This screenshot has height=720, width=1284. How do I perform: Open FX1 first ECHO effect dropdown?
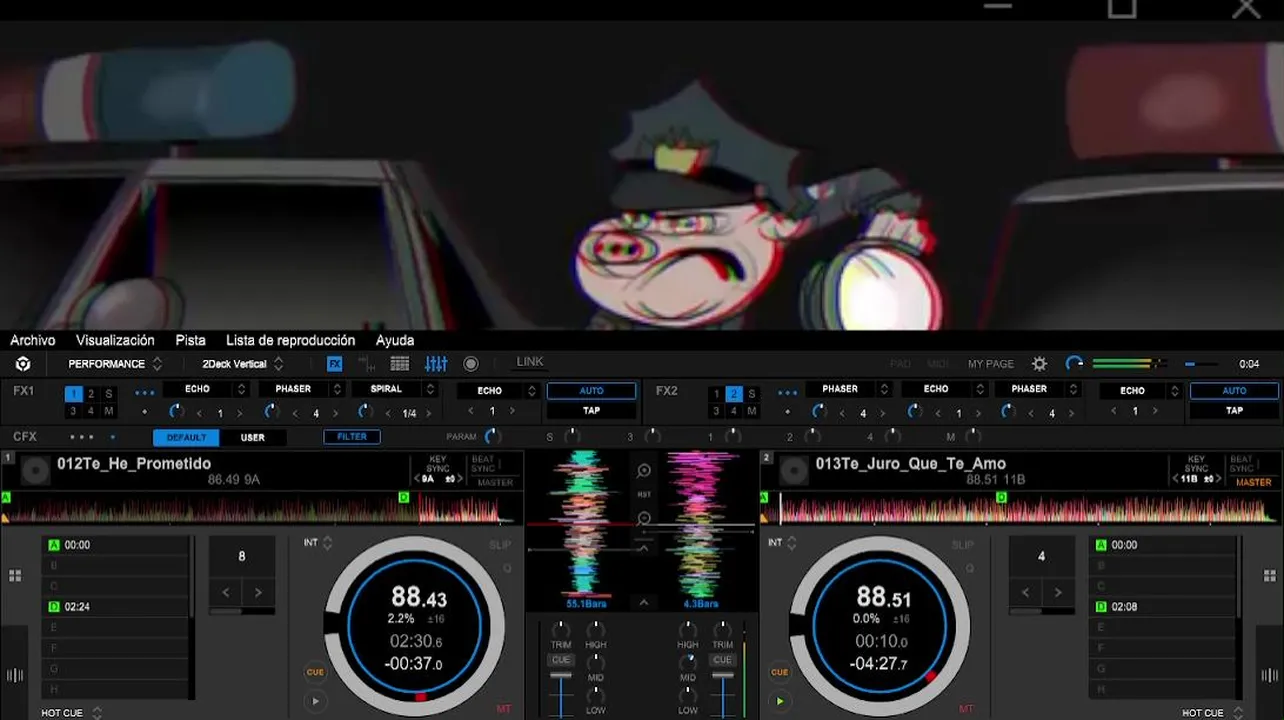pos(204,389)
